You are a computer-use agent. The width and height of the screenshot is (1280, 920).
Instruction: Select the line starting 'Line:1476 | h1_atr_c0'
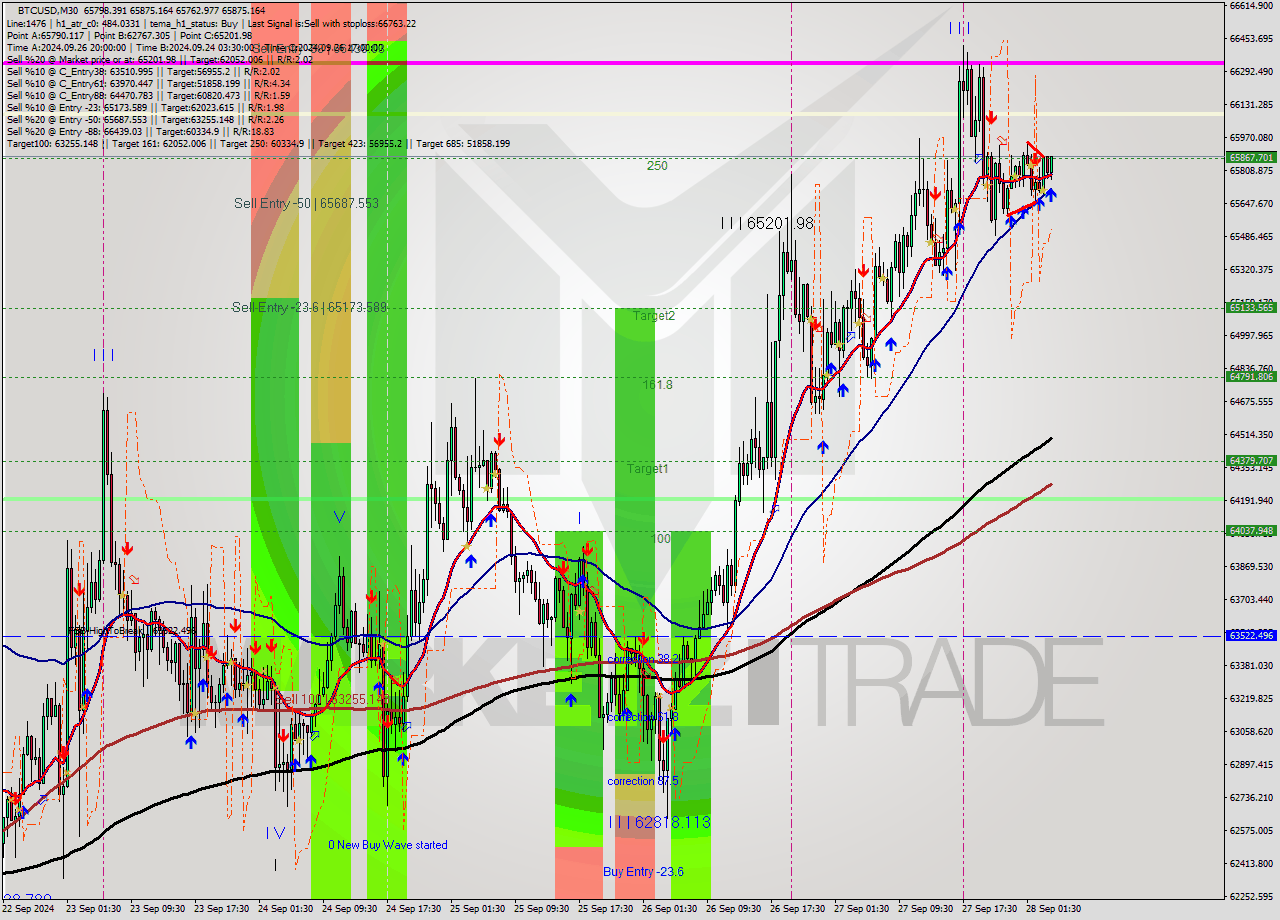pyautogui.click(x=211, y=23)
